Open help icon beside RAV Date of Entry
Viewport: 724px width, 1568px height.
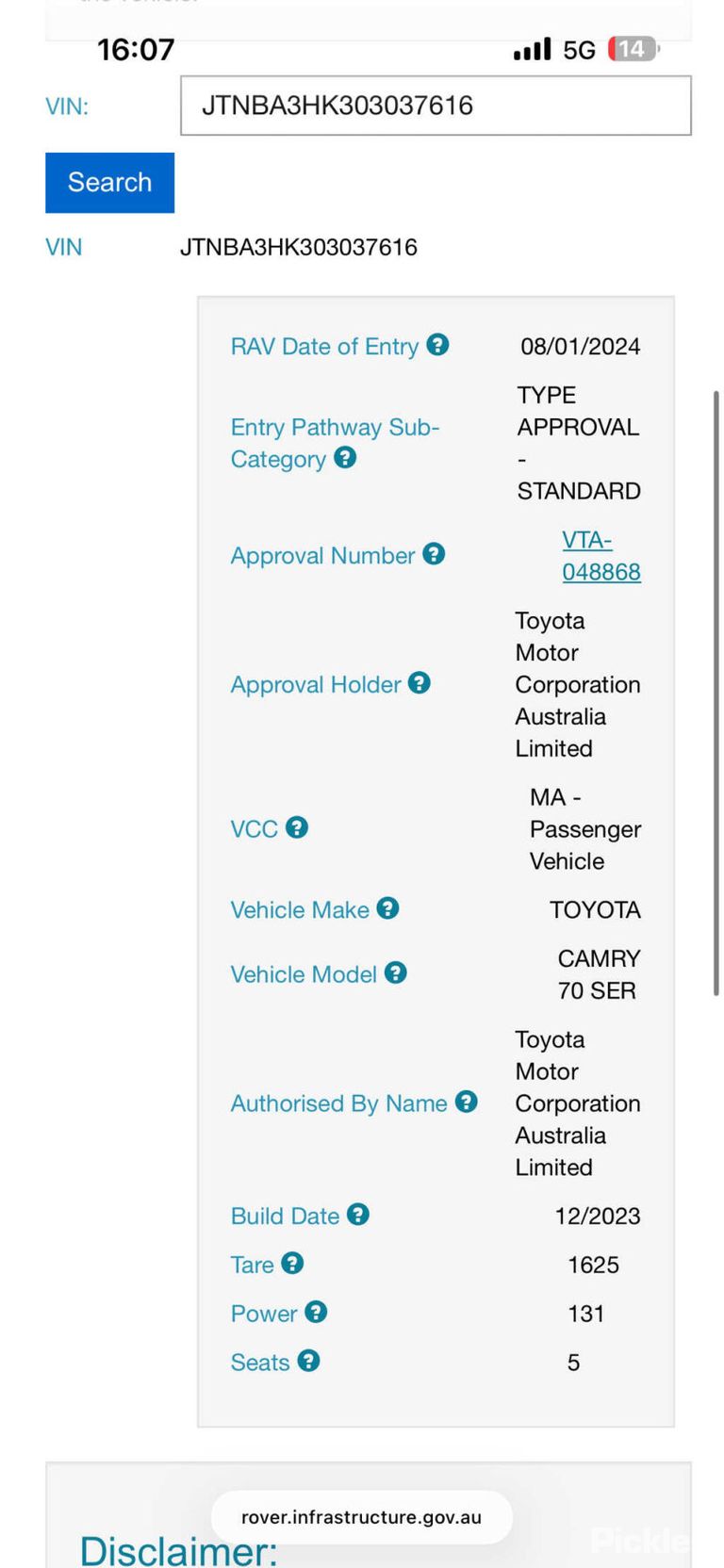[x=437, y=345]
